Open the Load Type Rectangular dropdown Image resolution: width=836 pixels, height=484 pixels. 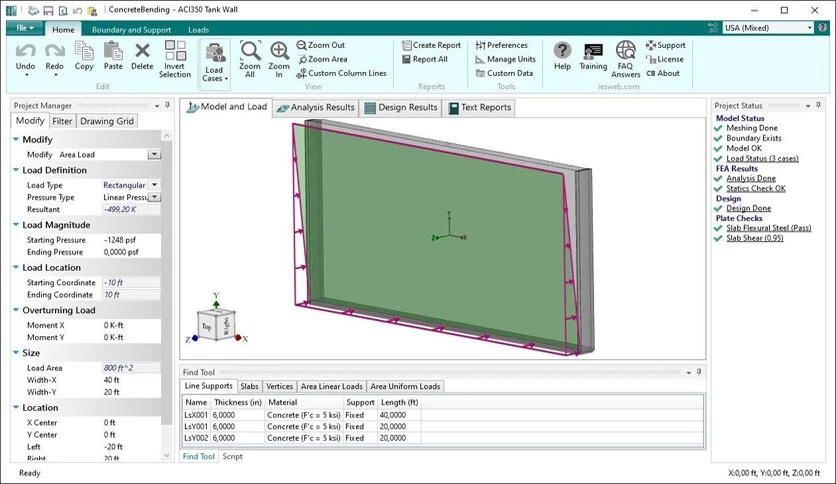(x=154, y=185)
